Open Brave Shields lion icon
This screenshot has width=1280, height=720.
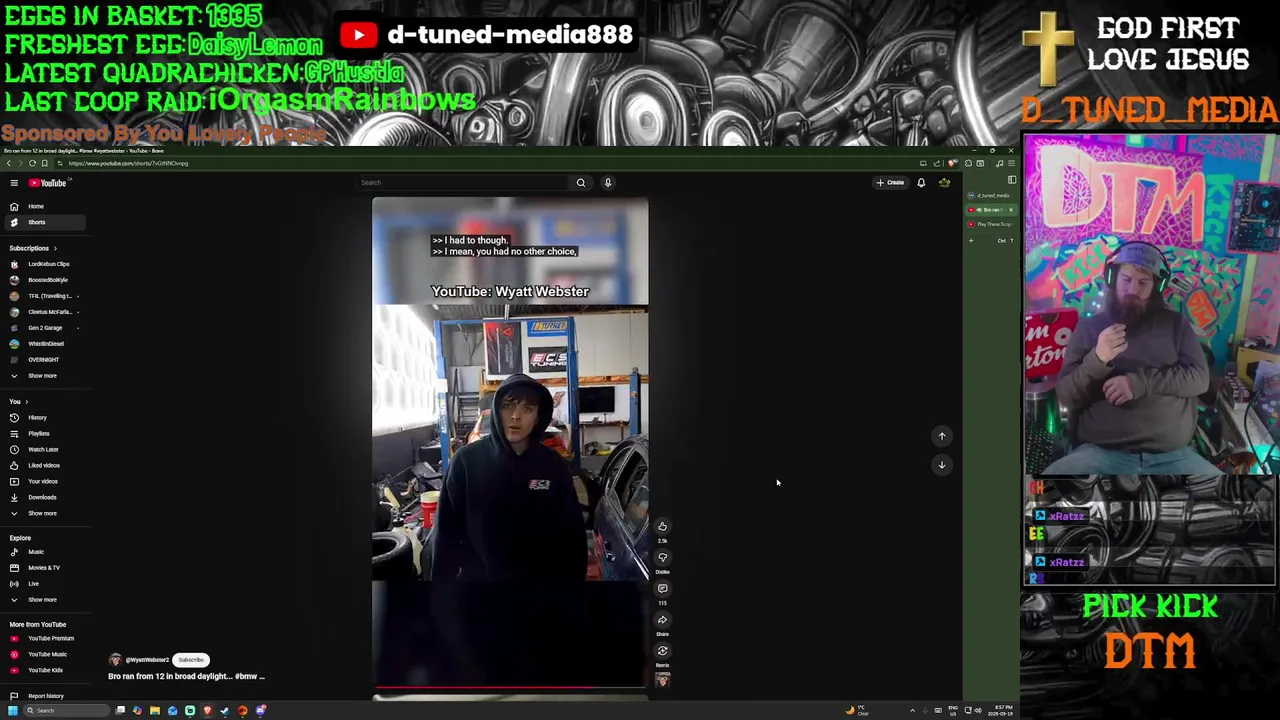[x=953, y=163]
